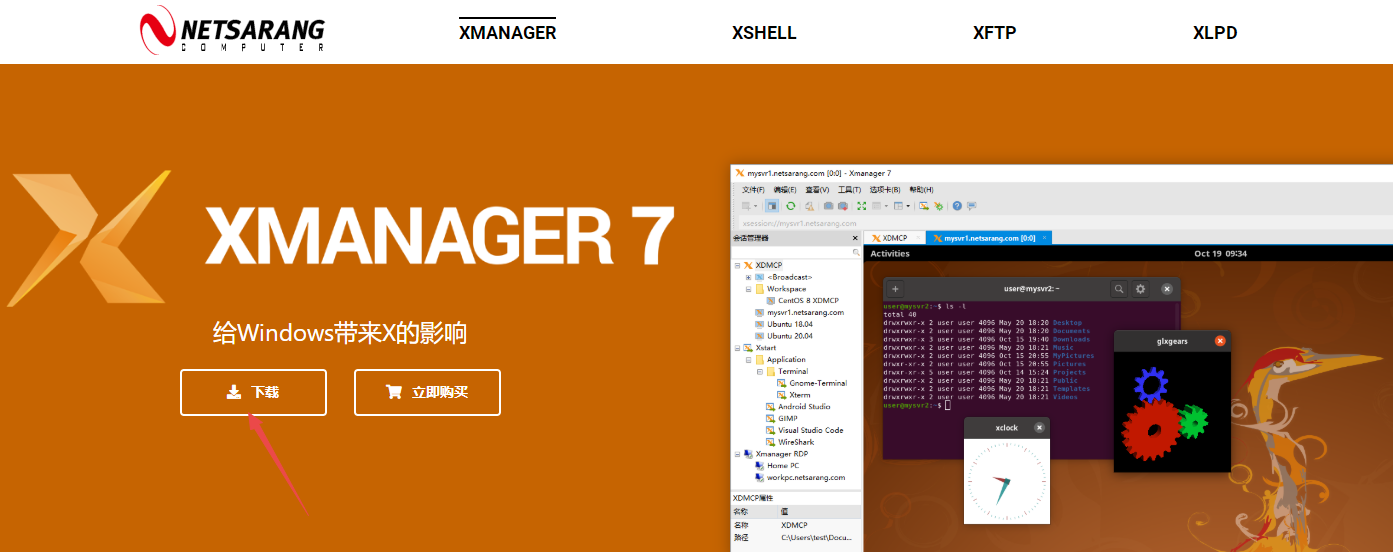Collapse the Terminal folder node

point(760,371)
